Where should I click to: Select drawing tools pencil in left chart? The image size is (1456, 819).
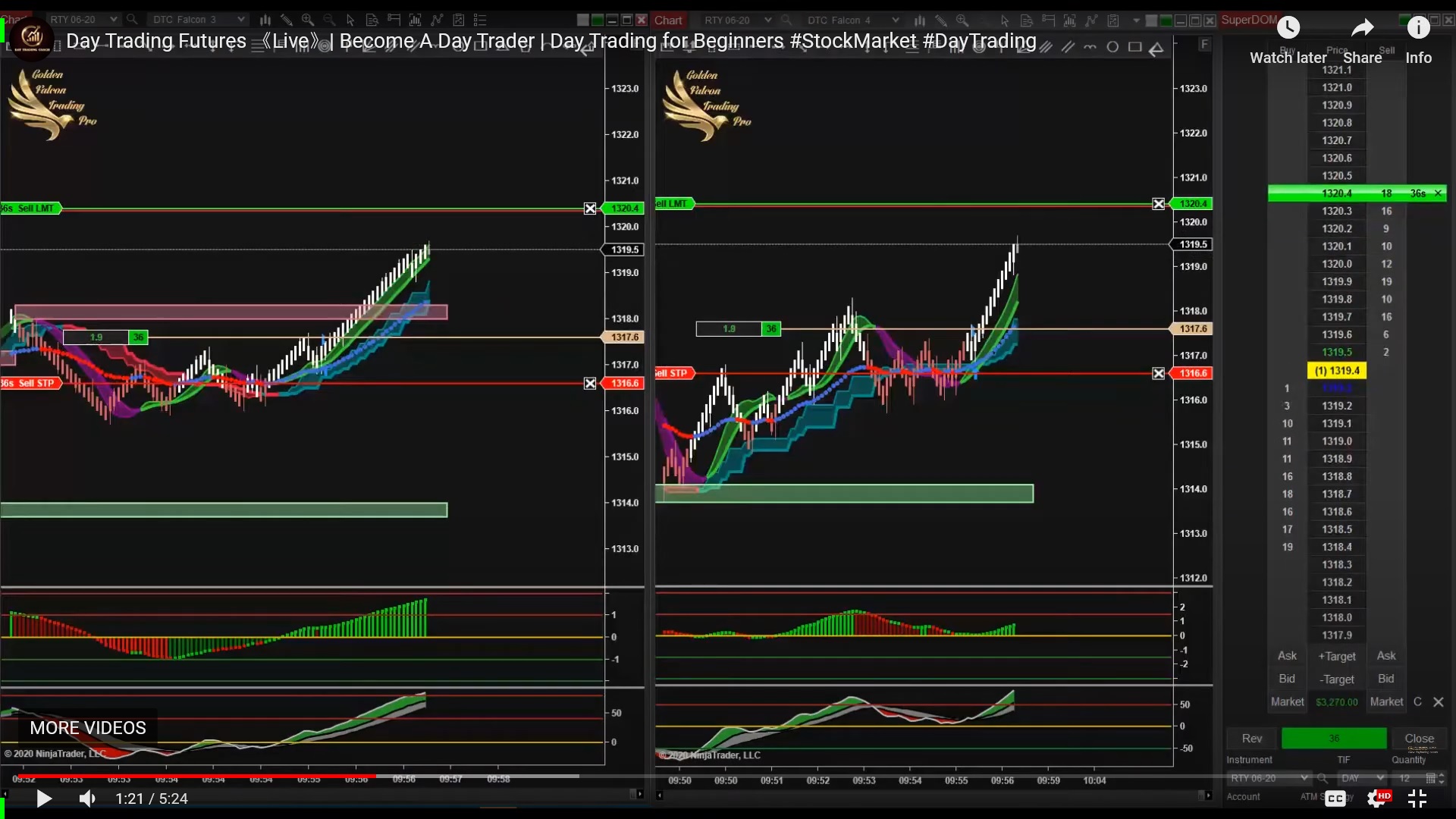click(287, 20)
